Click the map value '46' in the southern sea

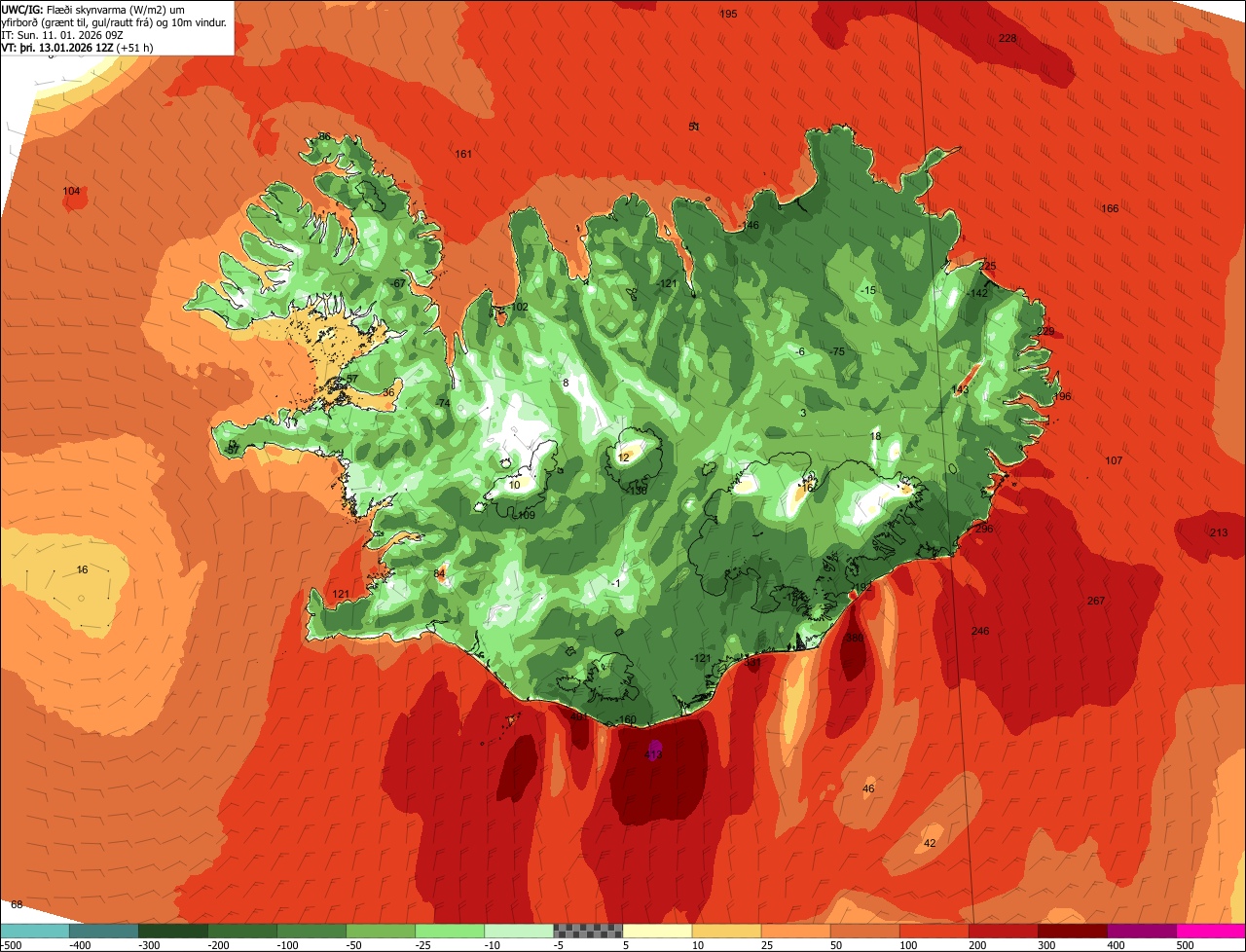click(868, 788)
